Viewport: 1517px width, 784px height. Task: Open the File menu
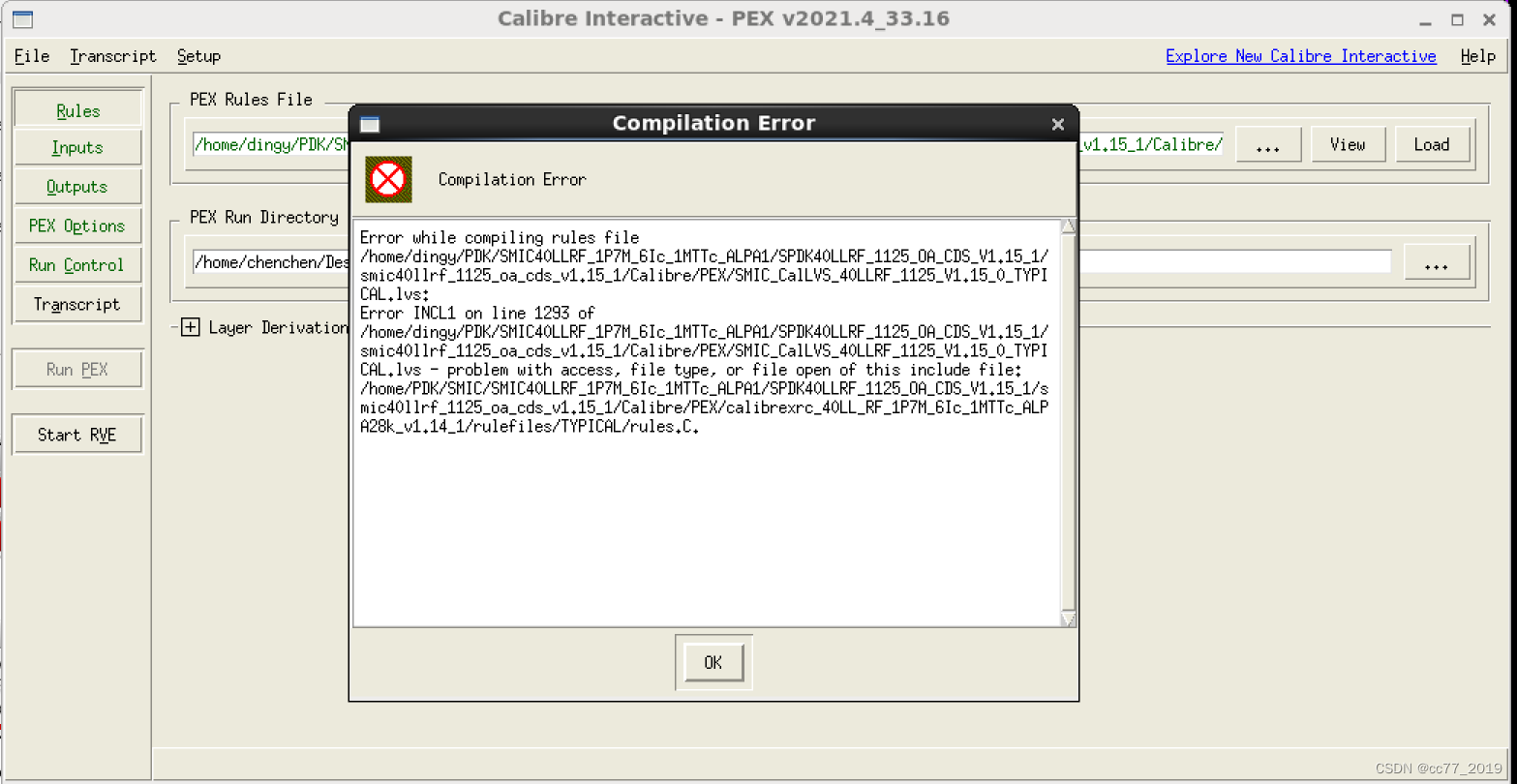32,56
